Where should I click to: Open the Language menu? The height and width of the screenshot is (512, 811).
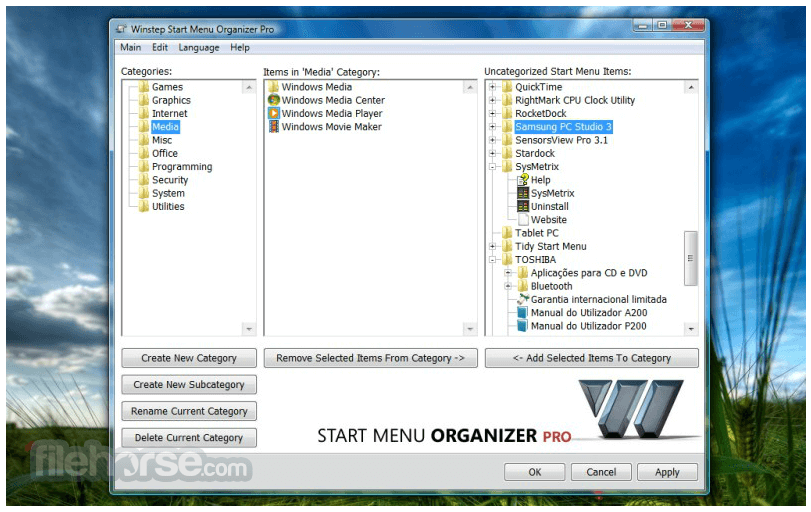[x=199, y=48]
